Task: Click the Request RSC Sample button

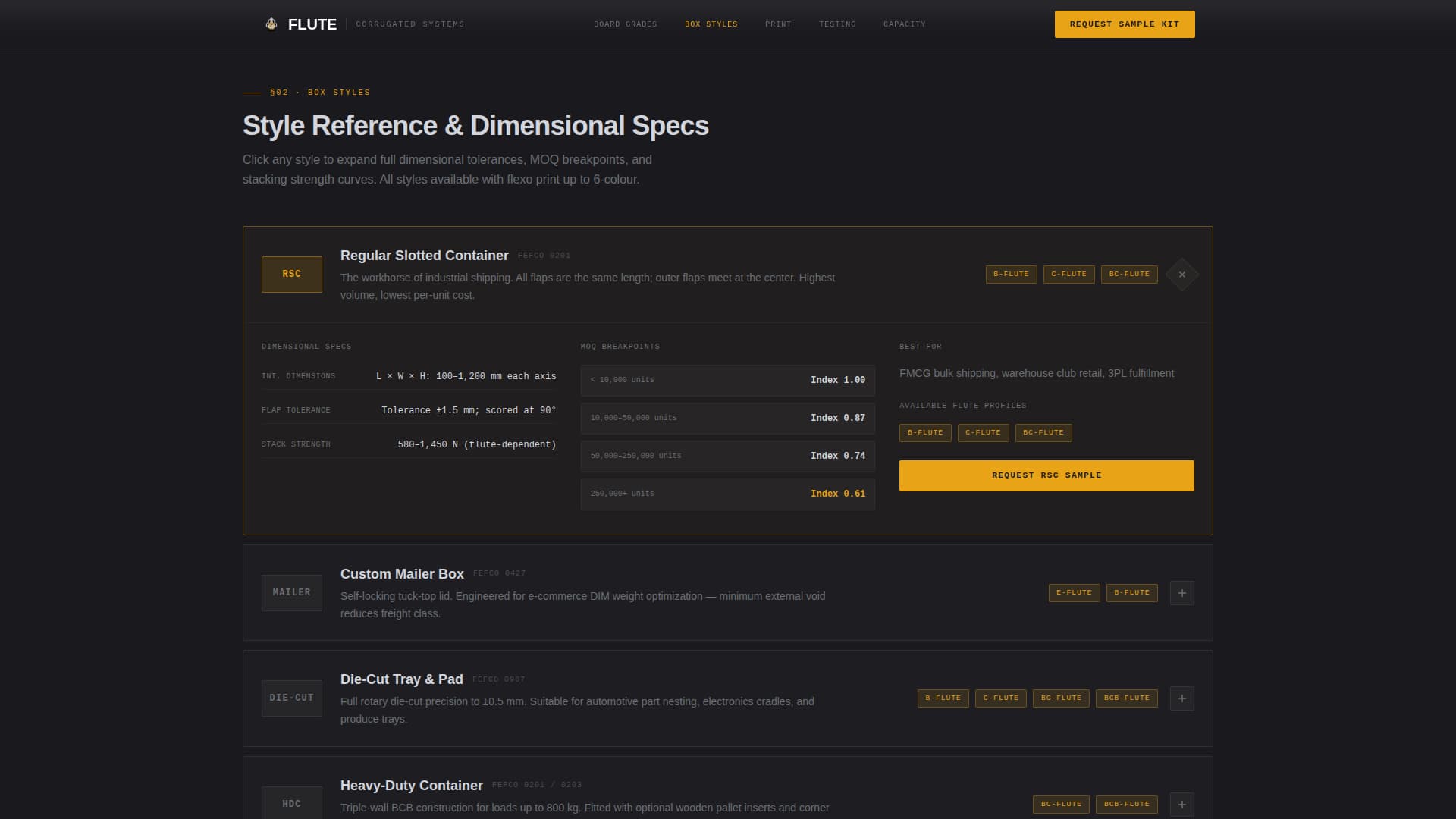Action: [x=1046, y=475]
